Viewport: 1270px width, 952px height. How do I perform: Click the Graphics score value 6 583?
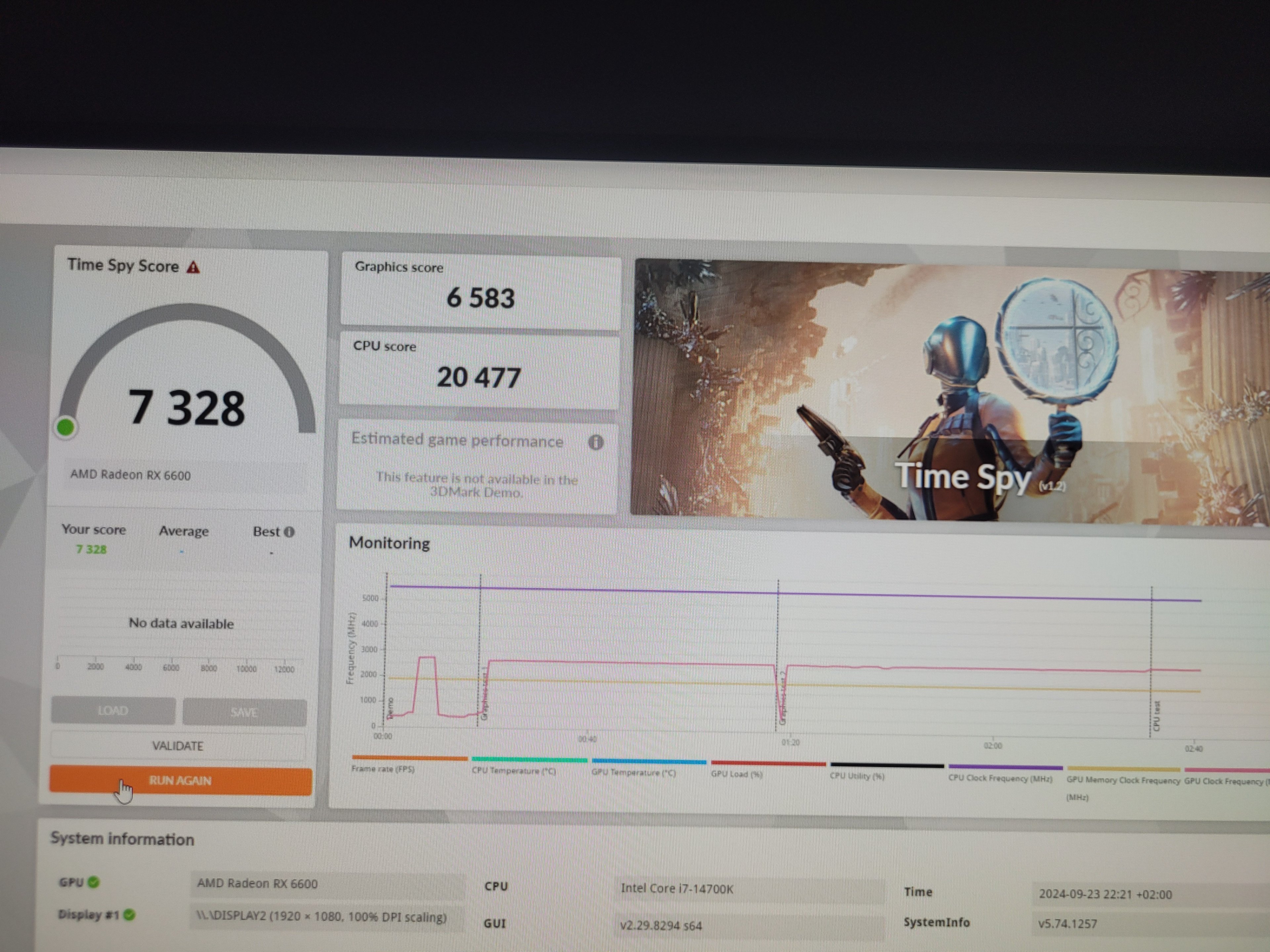tap(481, 298)
